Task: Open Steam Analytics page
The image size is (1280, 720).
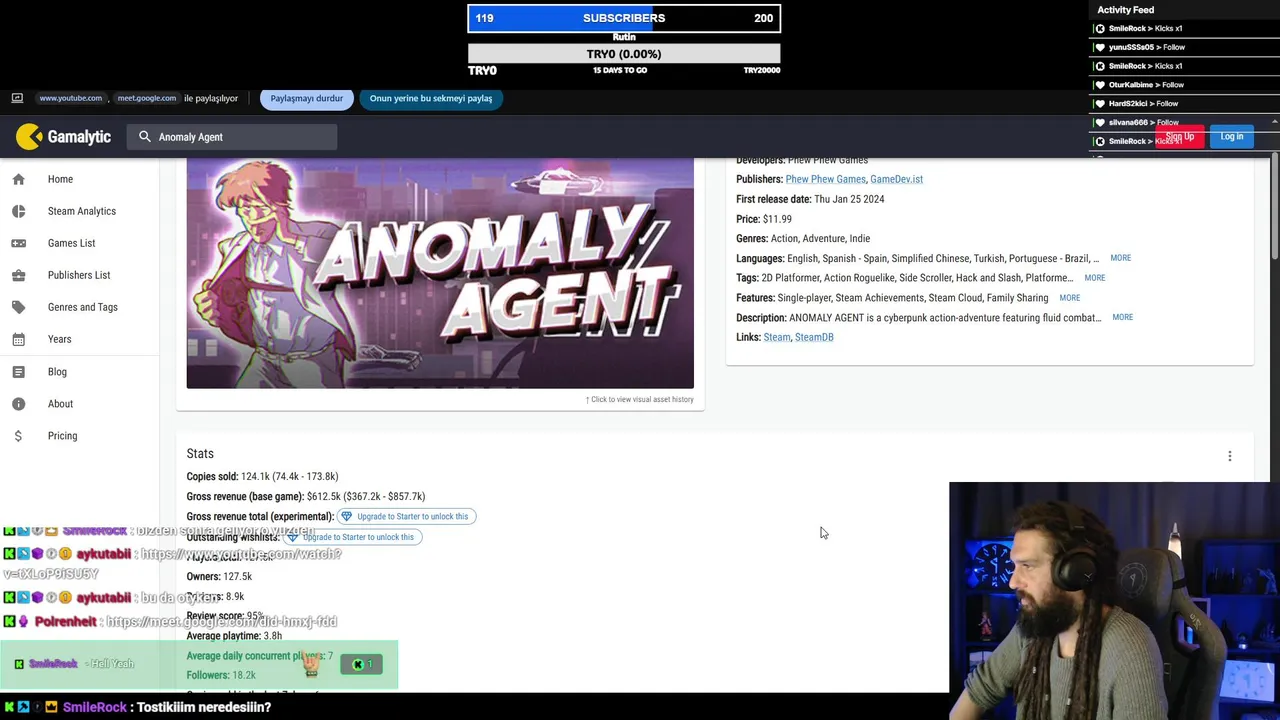Action: click(82, 211)
